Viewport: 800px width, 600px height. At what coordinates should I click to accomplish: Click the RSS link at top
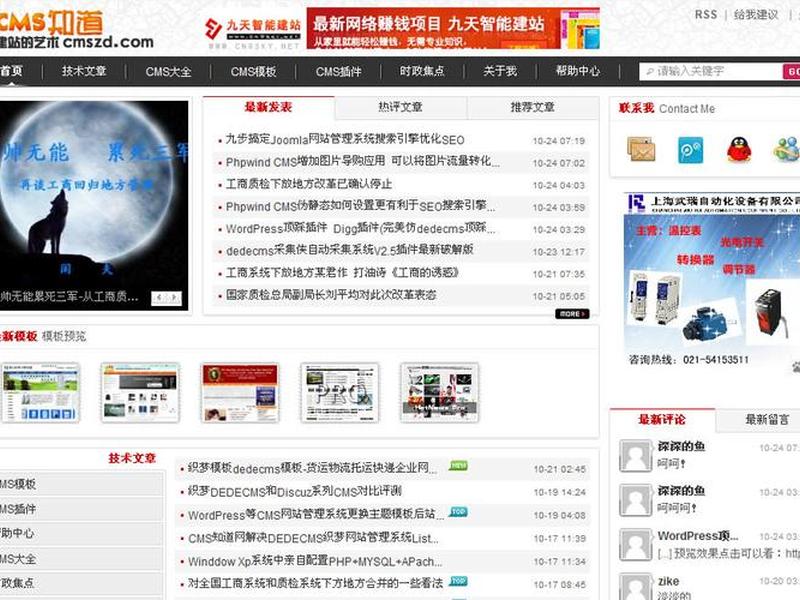coord(706,15)
